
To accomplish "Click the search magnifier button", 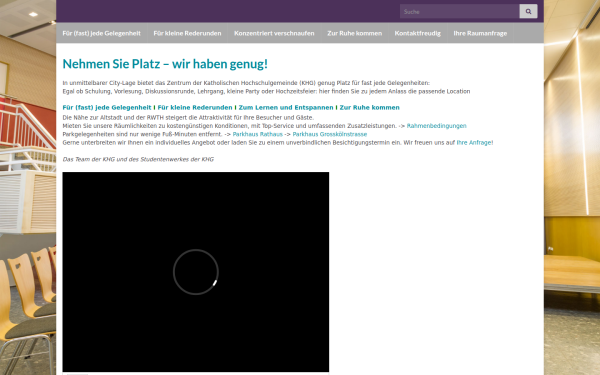I will (x=528, y=11).
